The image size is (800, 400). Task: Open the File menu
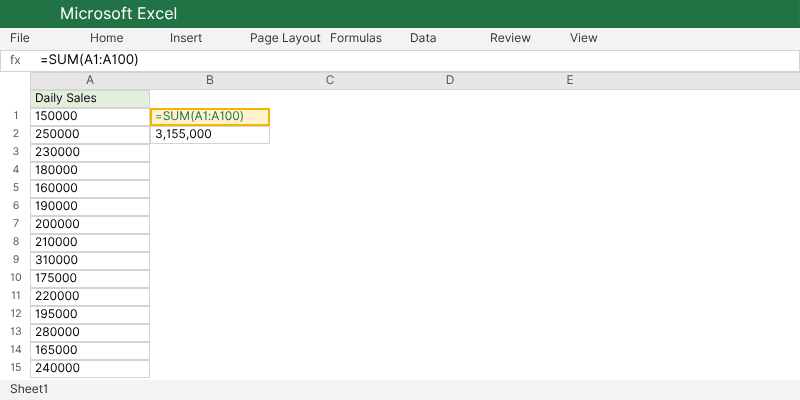20,38
